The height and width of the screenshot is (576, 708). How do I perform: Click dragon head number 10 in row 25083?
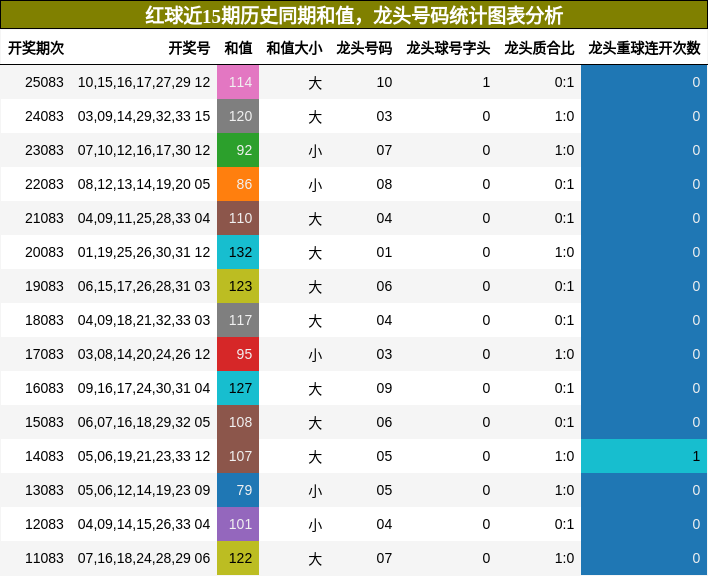pyautogui.click(x=384, y=82)
